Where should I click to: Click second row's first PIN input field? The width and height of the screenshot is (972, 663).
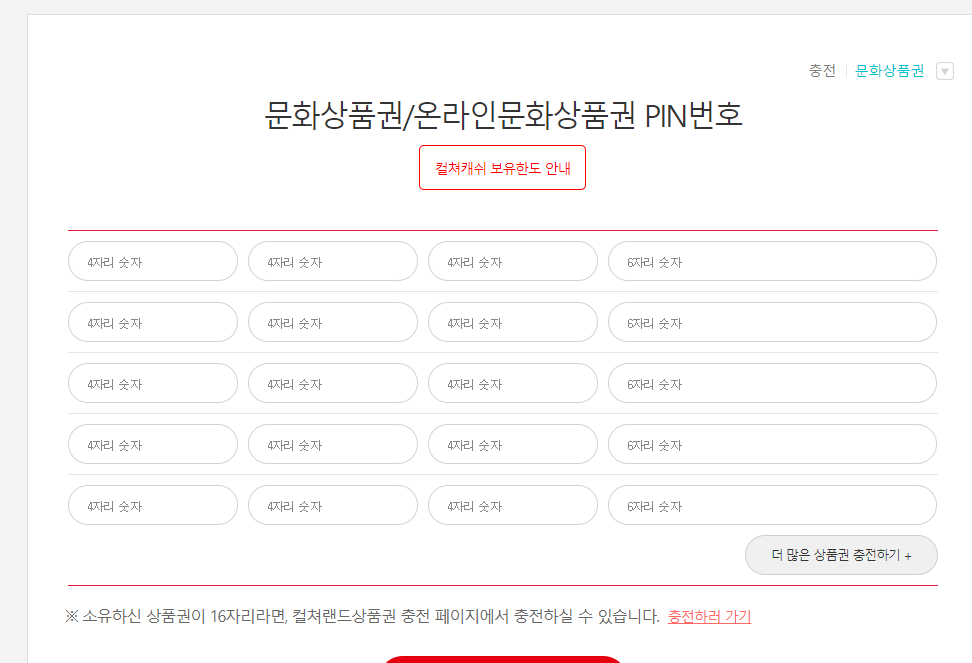pyautogui.click(x=152, y=322)
